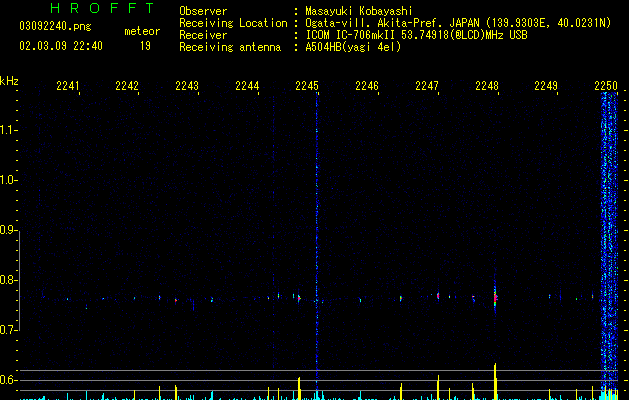Click the kHz axis unit label
This screenshot has width=629, height=400.
click(9, 81)
